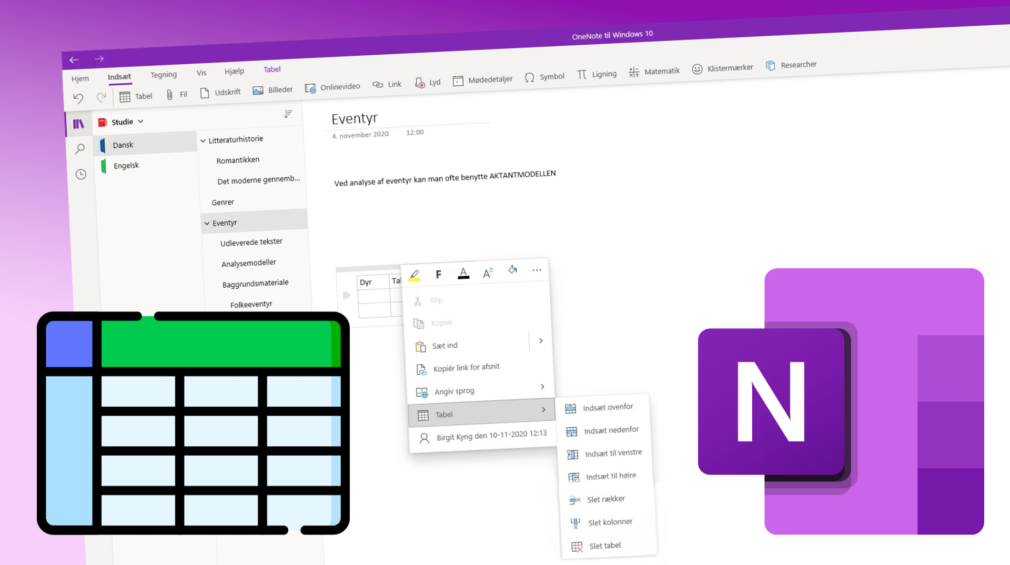The height and width of the screenshot is (565, 1010).
Task: Expand the Angiv sprog submenu
Action: point(542,387)
